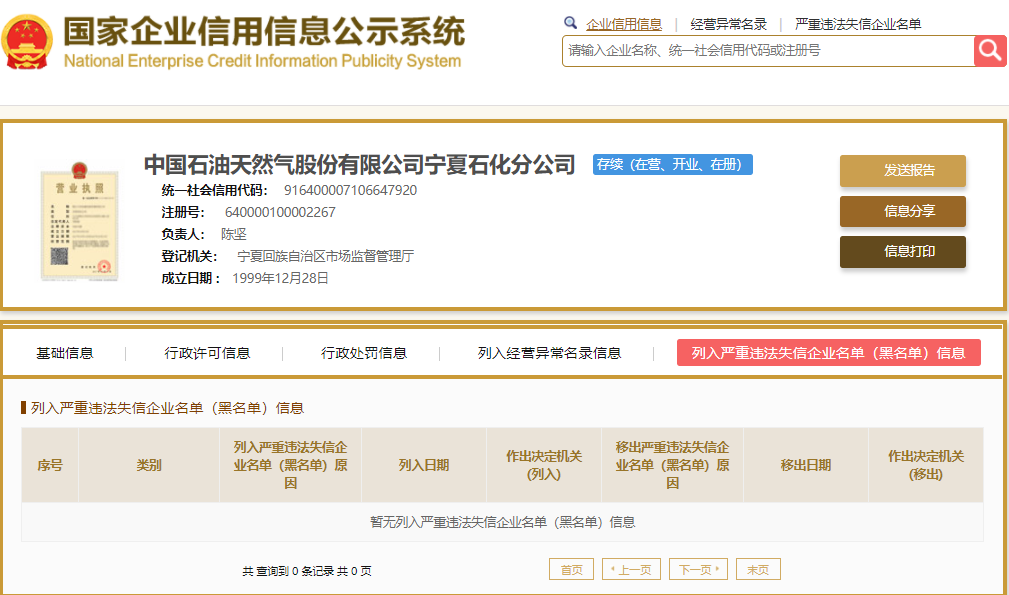This screenshot has width=1009, height=595.
Task: Go to first page with 首页 button
Action: 571,569
